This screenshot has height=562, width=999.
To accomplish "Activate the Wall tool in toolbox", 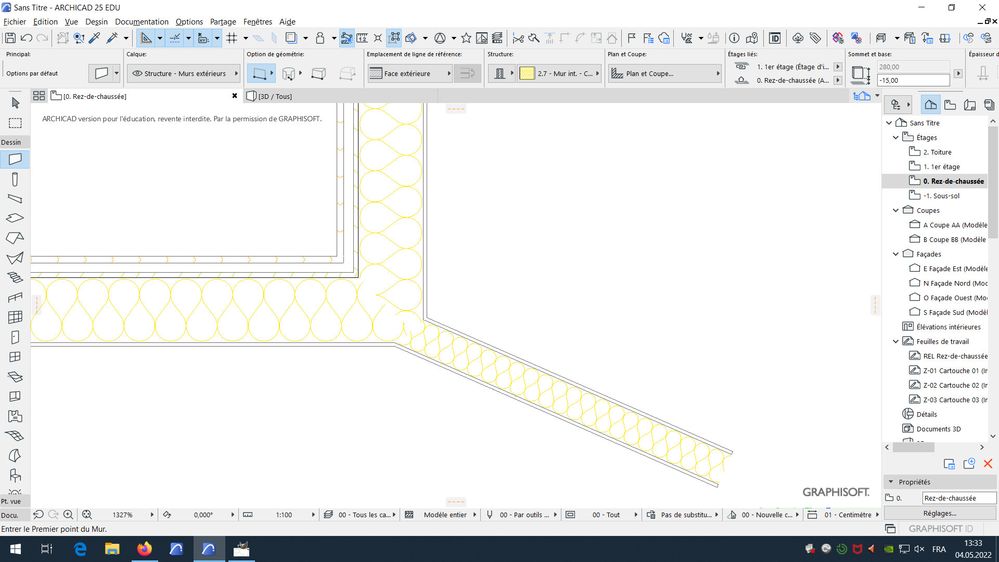I will [15, 159].
